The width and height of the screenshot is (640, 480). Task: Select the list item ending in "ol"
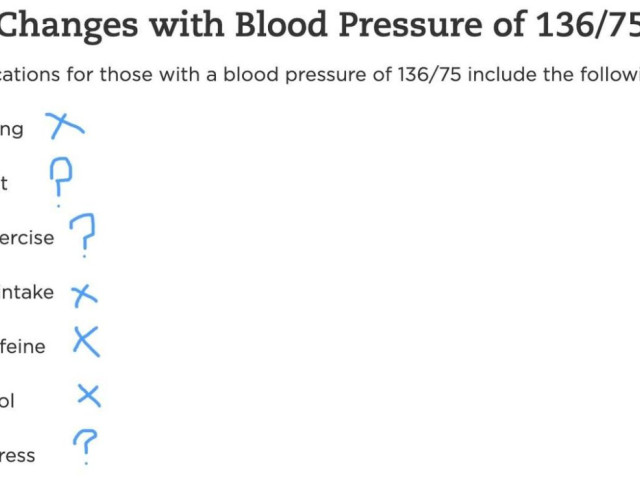coord(8,401)
